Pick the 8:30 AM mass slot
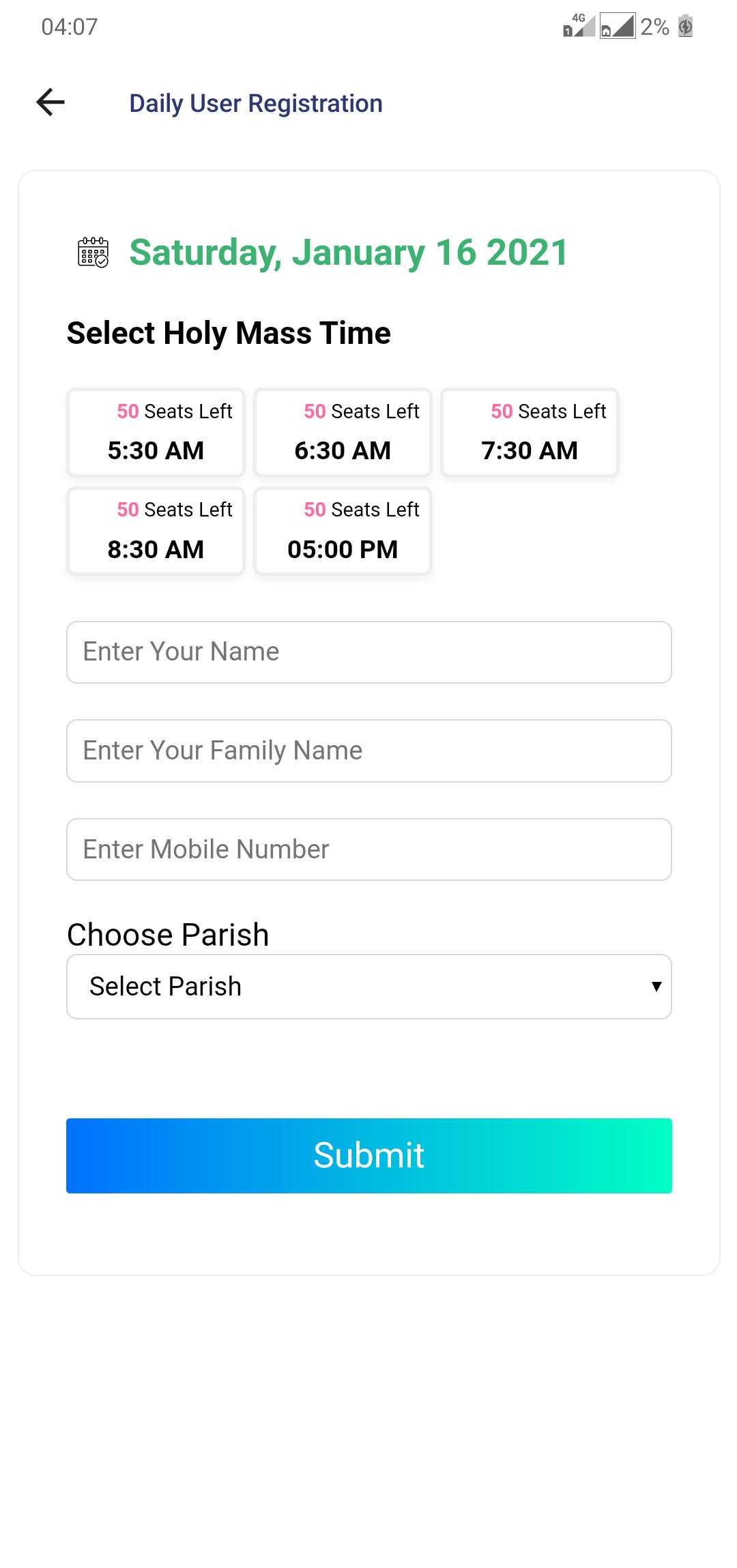Image resolution: width=737 pixels, height=1568 pixels. [x=156, y=532]
